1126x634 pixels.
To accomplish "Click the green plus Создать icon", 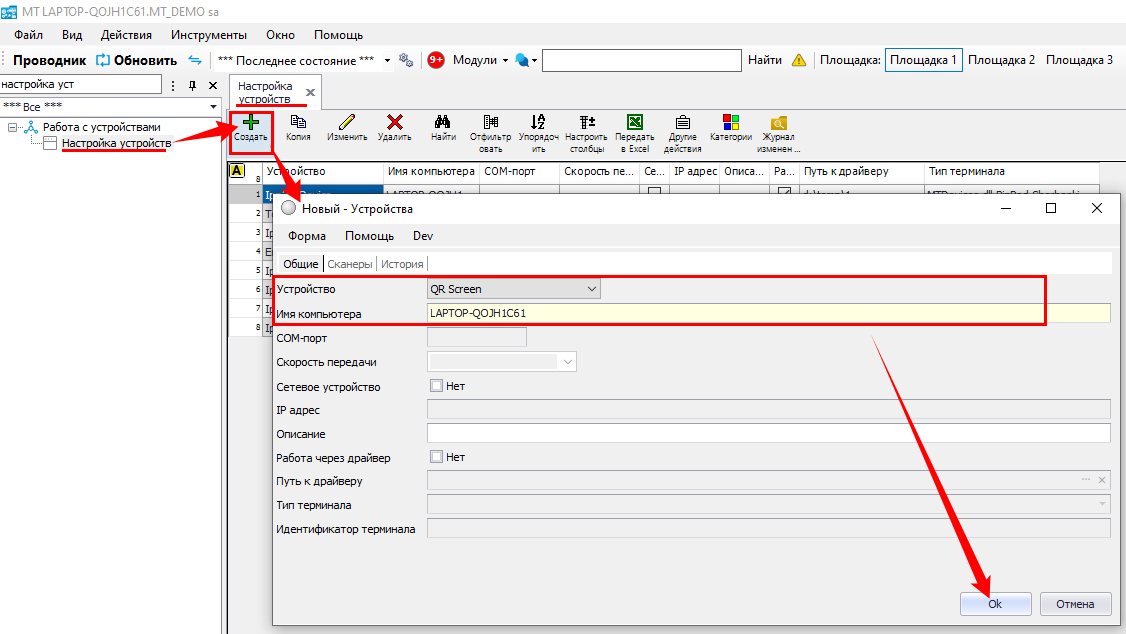I will [251, 123].
